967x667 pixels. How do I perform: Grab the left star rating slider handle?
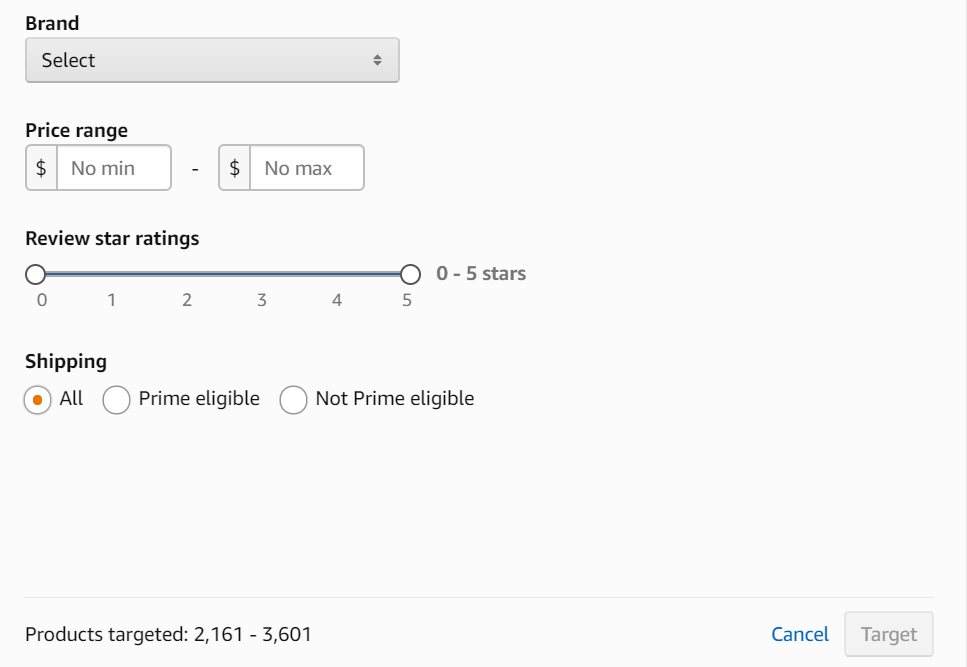click(x=35, y=274)
